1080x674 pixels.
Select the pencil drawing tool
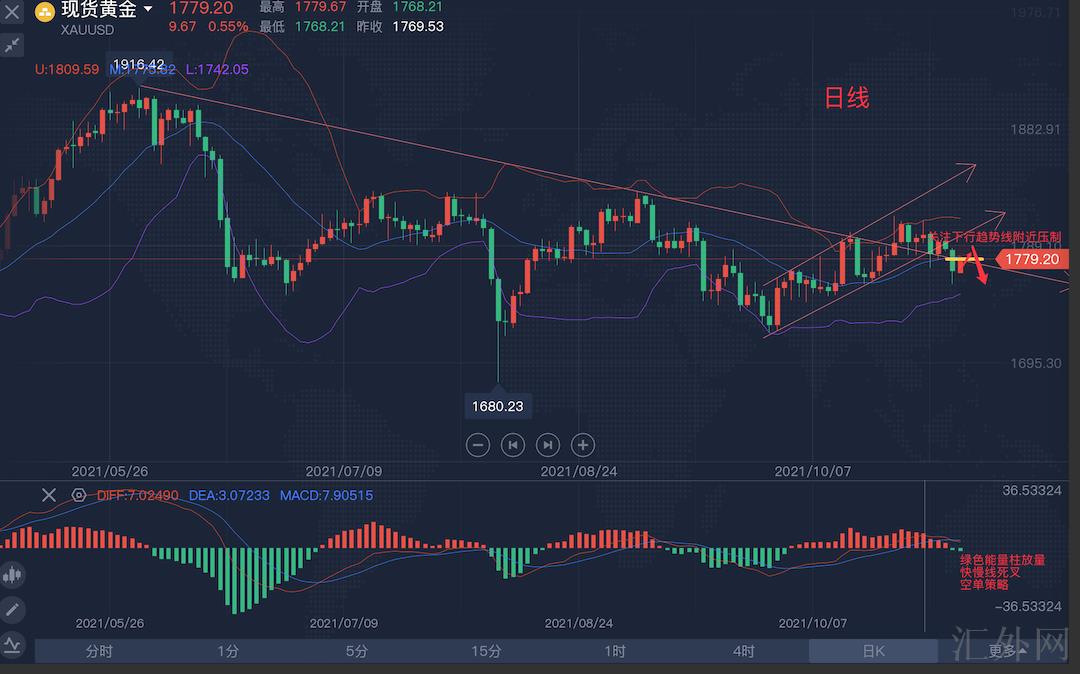[13, 609]
